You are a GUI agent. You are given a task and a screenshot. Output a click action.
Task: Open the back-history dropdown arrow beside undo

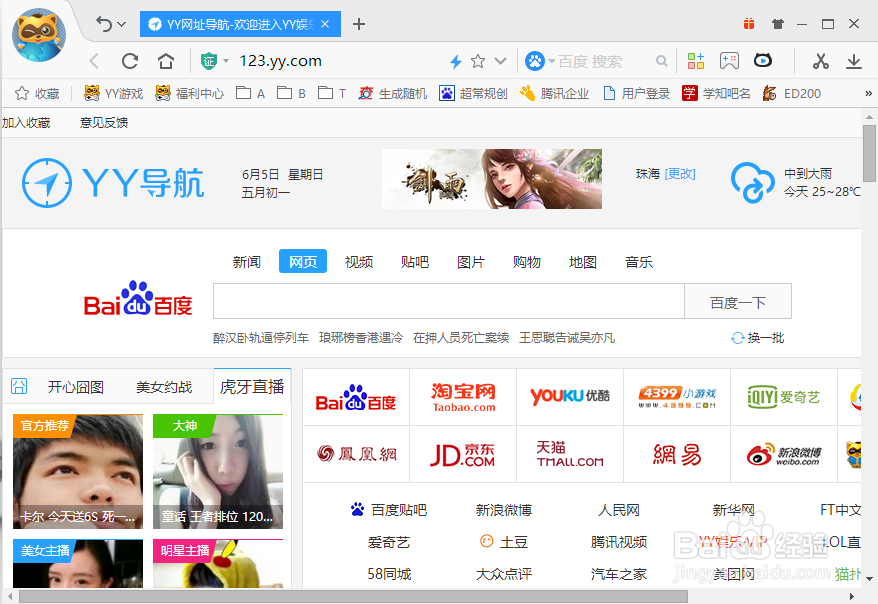(x=122, y=22)
